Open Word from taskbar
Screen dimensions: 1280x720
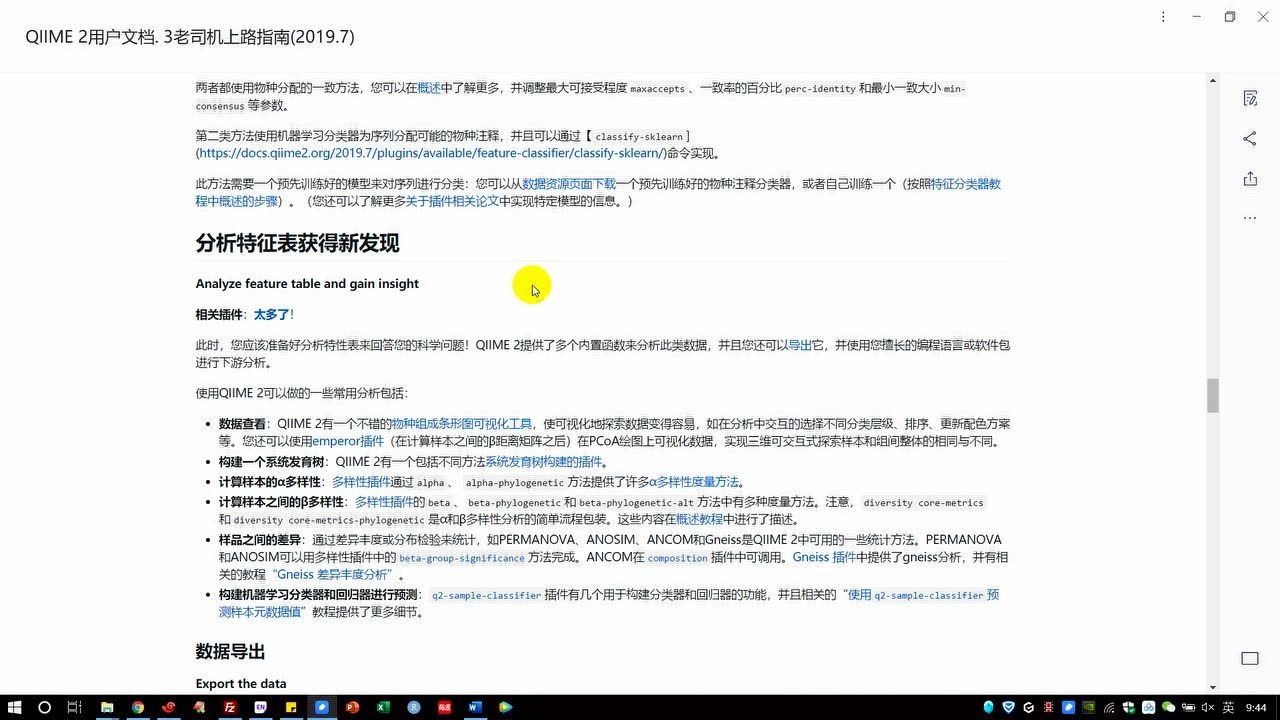(475, 707)
